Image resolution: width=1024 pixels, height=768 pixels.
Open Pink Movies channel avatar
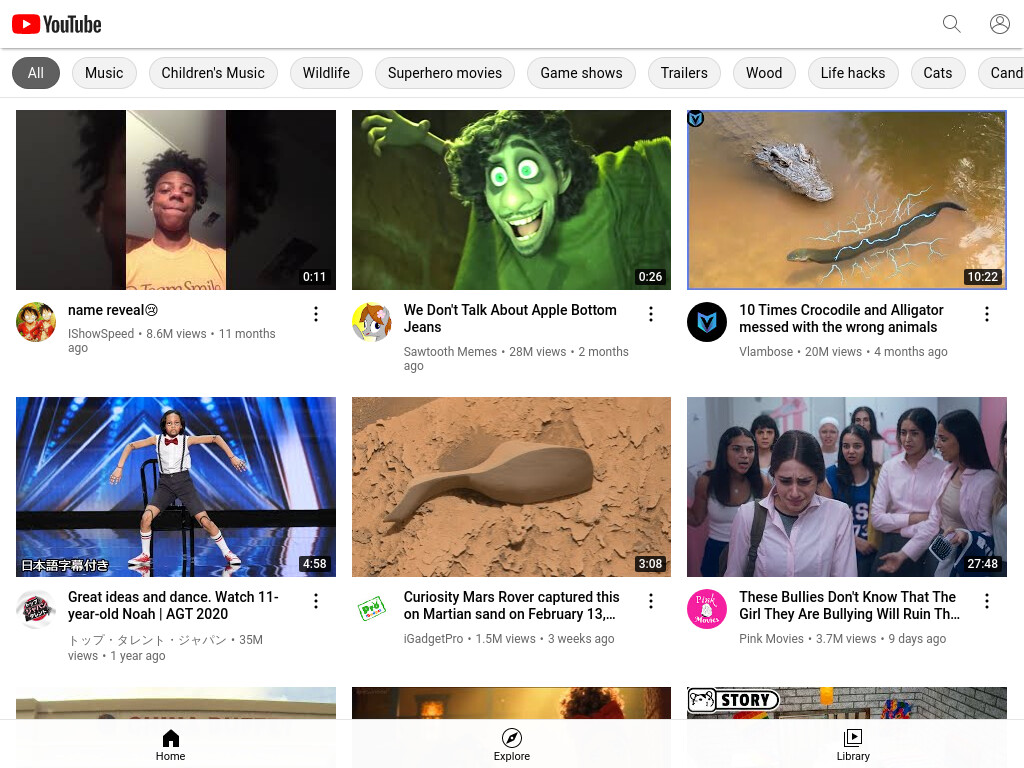707,609
